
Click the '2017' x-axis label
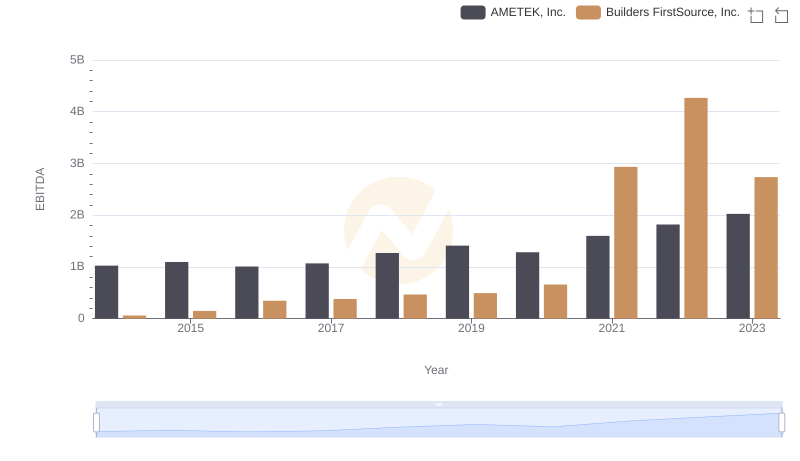coord(331,328)
